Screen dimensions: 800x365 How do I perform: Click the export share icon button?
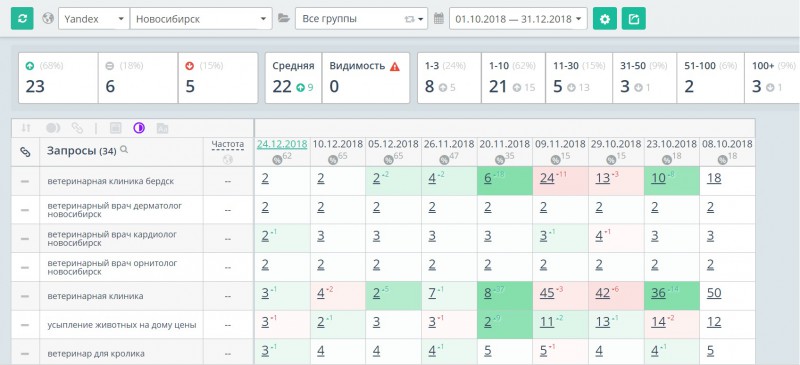pyautogui.click(x=634, y=19)
